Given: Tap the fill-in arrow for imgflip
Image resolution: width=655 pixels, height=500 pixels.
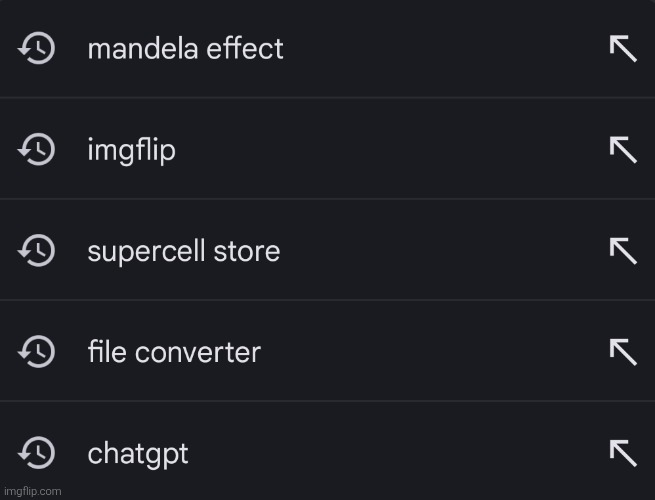Looking at the screenshot, I should click(623, 150).
